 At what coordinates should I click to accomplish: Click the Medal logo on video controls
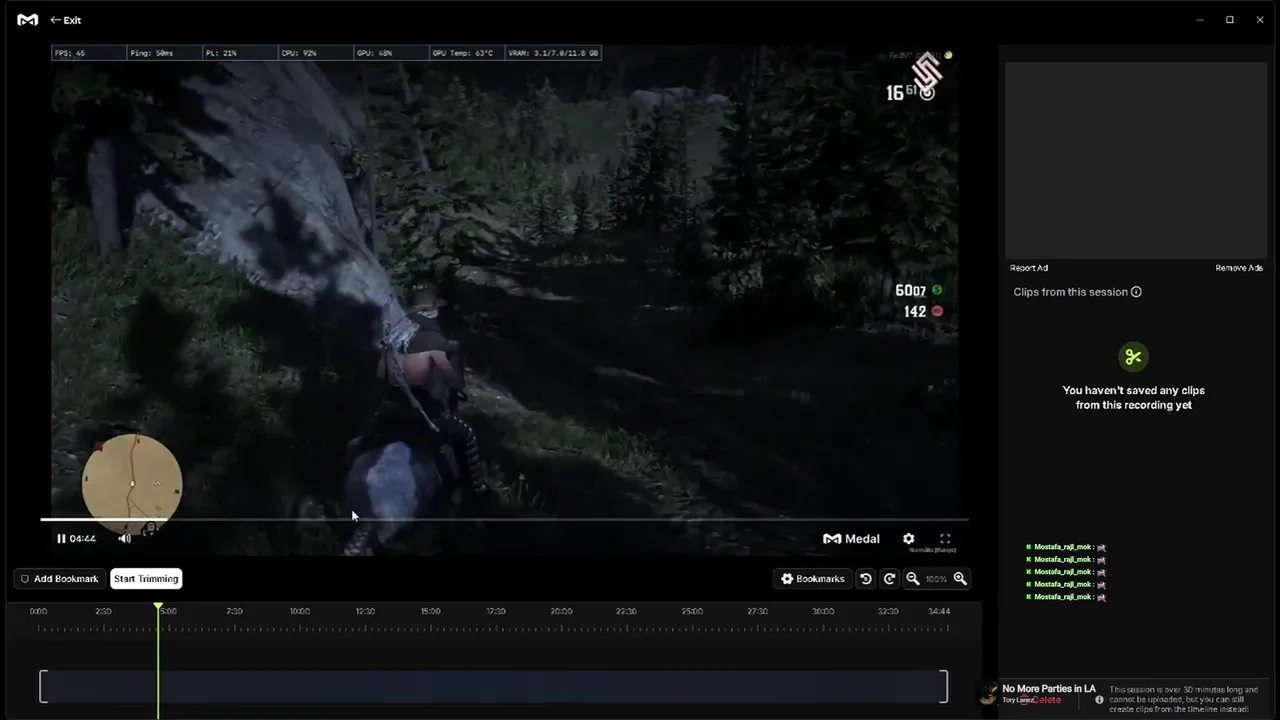[851, 538]
